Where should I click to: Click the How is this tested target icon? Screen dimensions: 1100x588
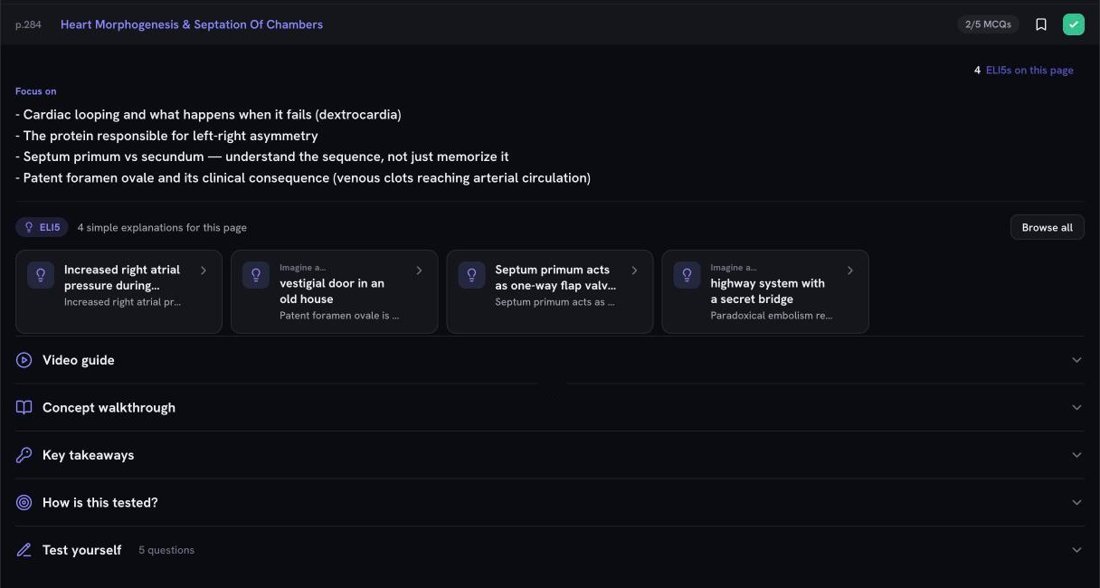tap(24, 502)
